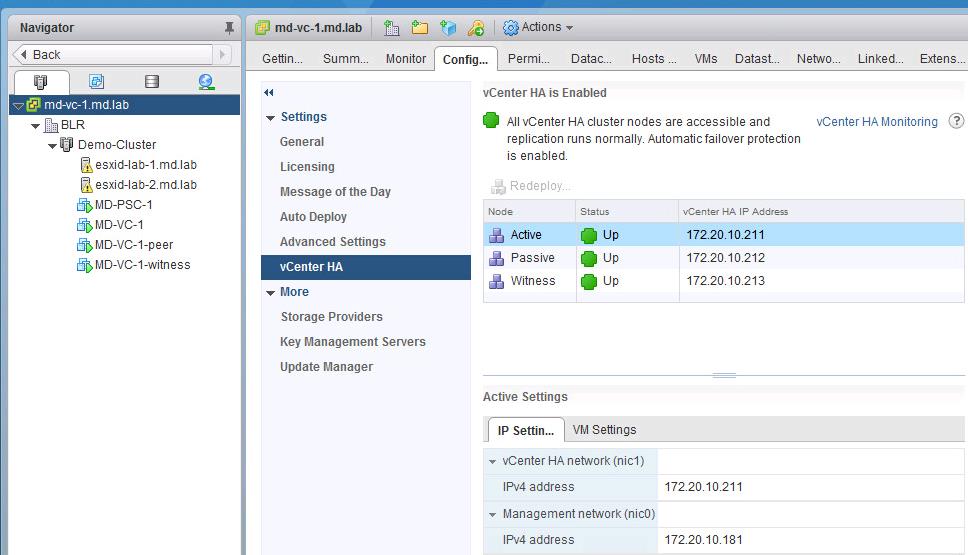Switch to the VM Settings tab
Screen dimensions: 968x555
[604, 430]
